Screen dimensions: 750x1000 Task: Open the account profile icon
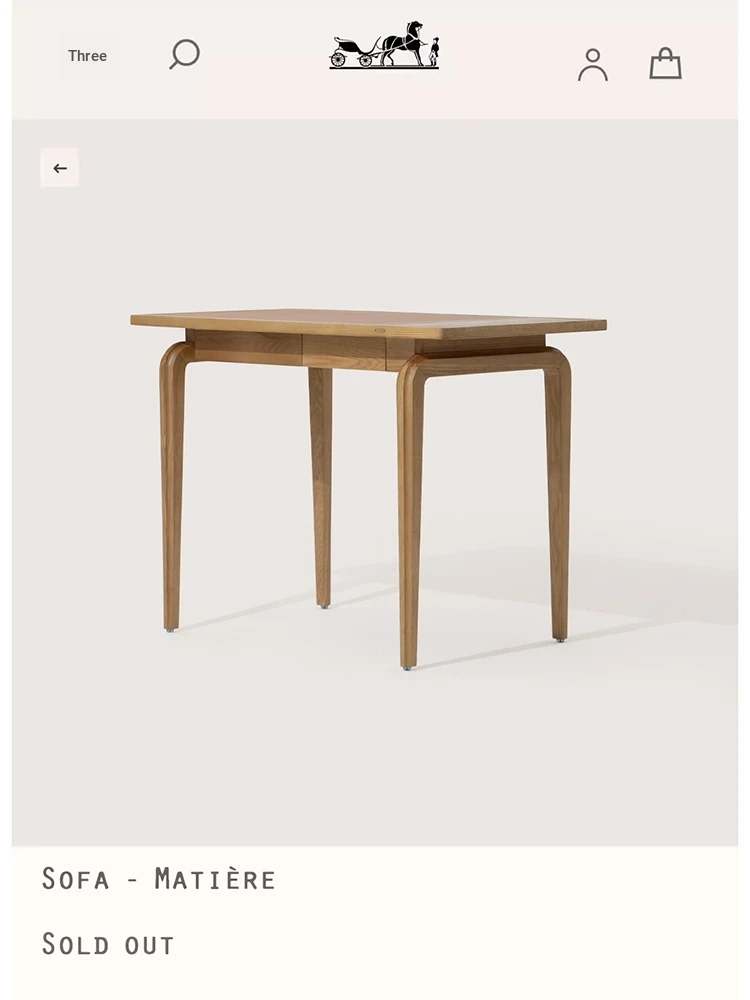[592, 64]
